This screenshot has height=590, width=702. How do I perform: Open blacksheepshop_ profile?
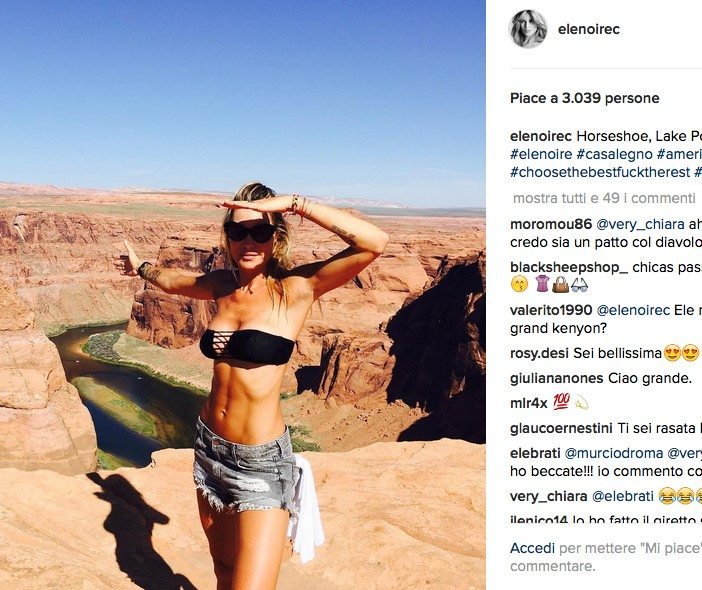[569, 267]
